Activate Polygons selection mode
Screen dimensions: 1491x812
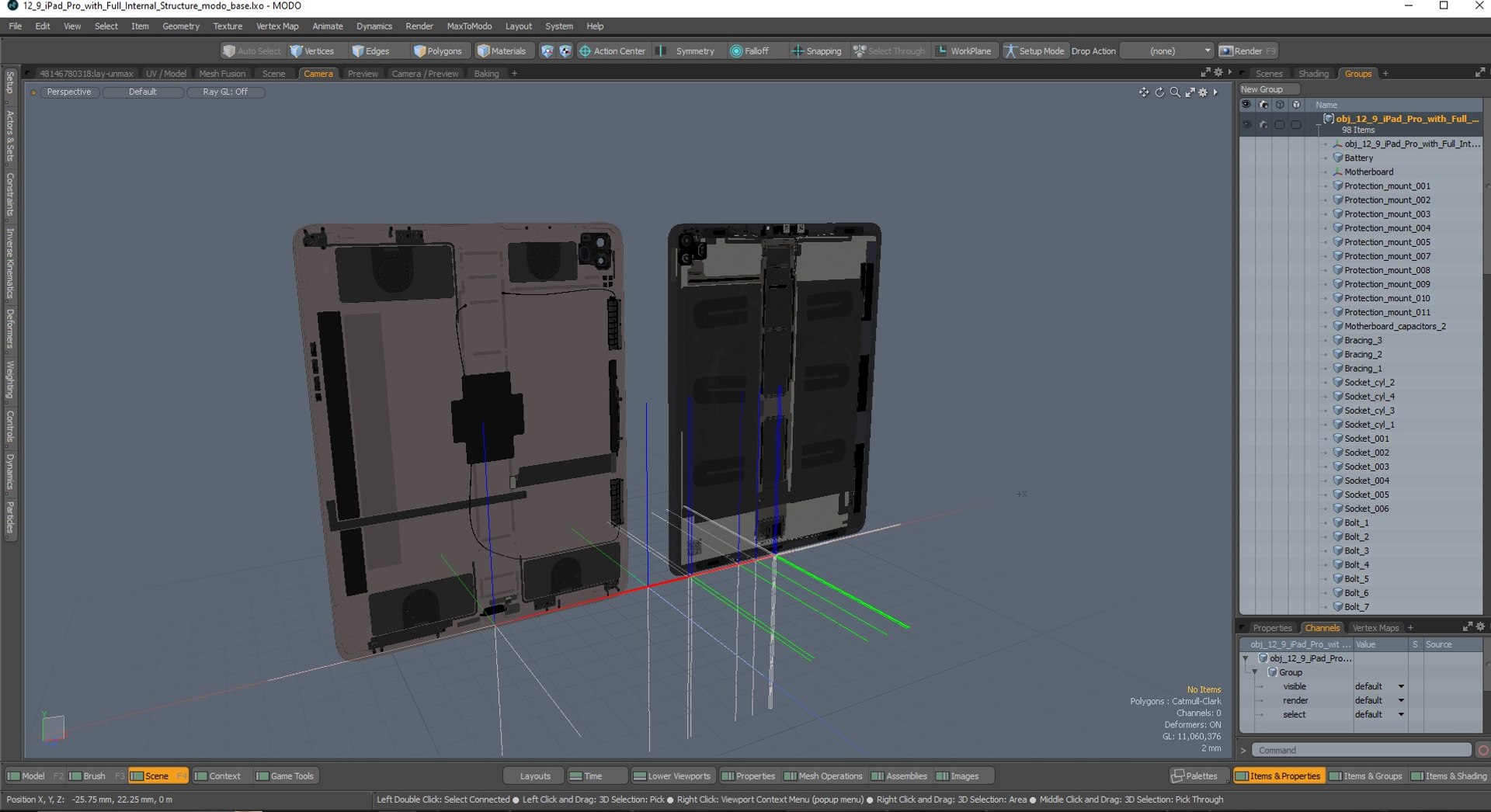click(x=437, y=51)
